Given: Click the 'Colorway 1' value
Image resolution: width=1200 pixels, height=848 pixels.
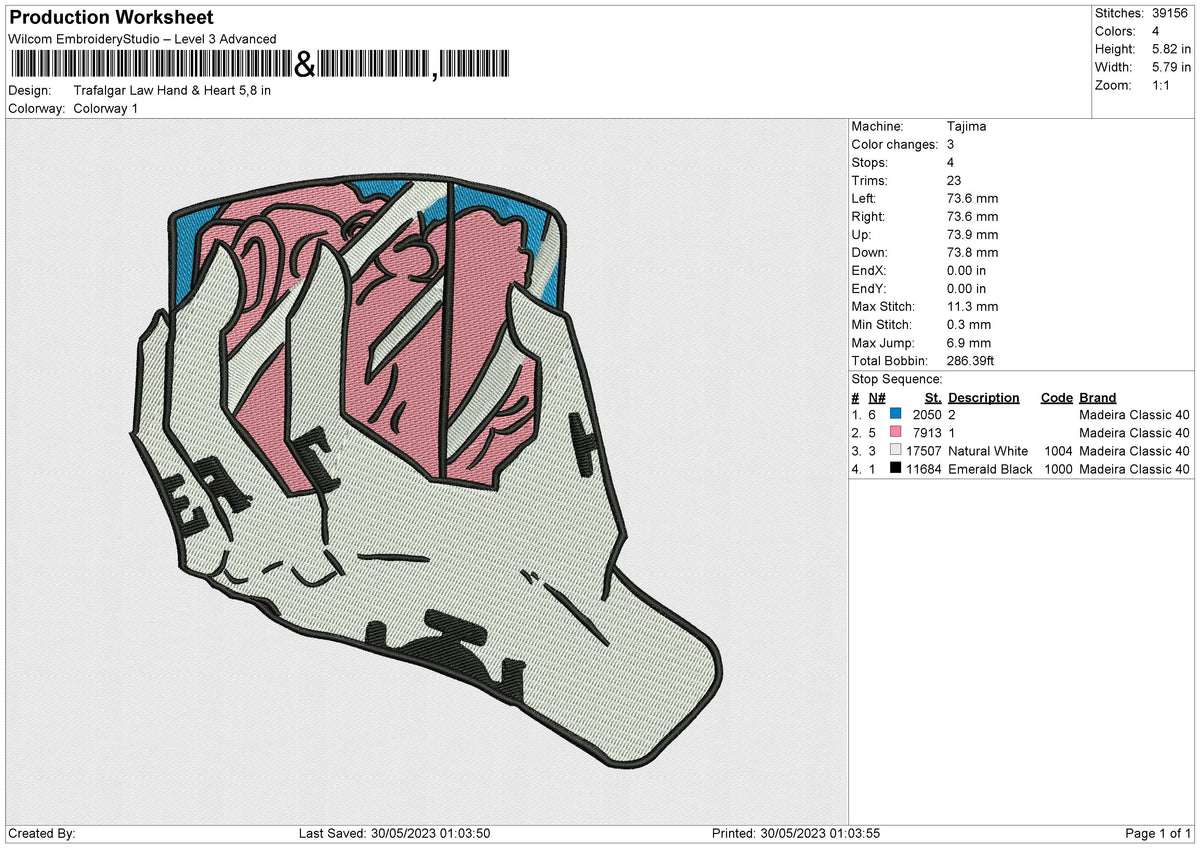Looking at the screenshot, I should pyautogui.click(x=106, y=108).
